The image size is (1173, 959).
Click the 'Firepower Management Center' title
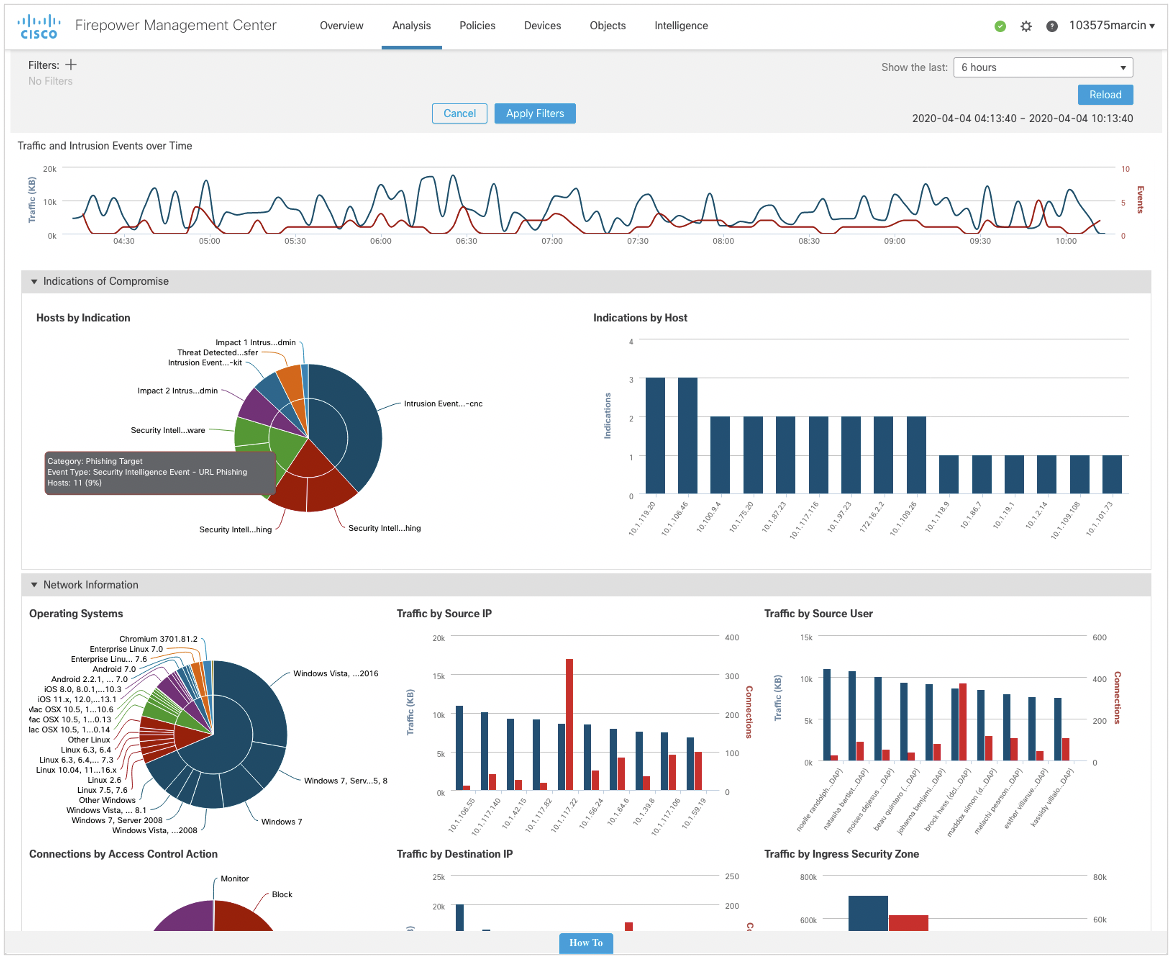tap(176, 25)
